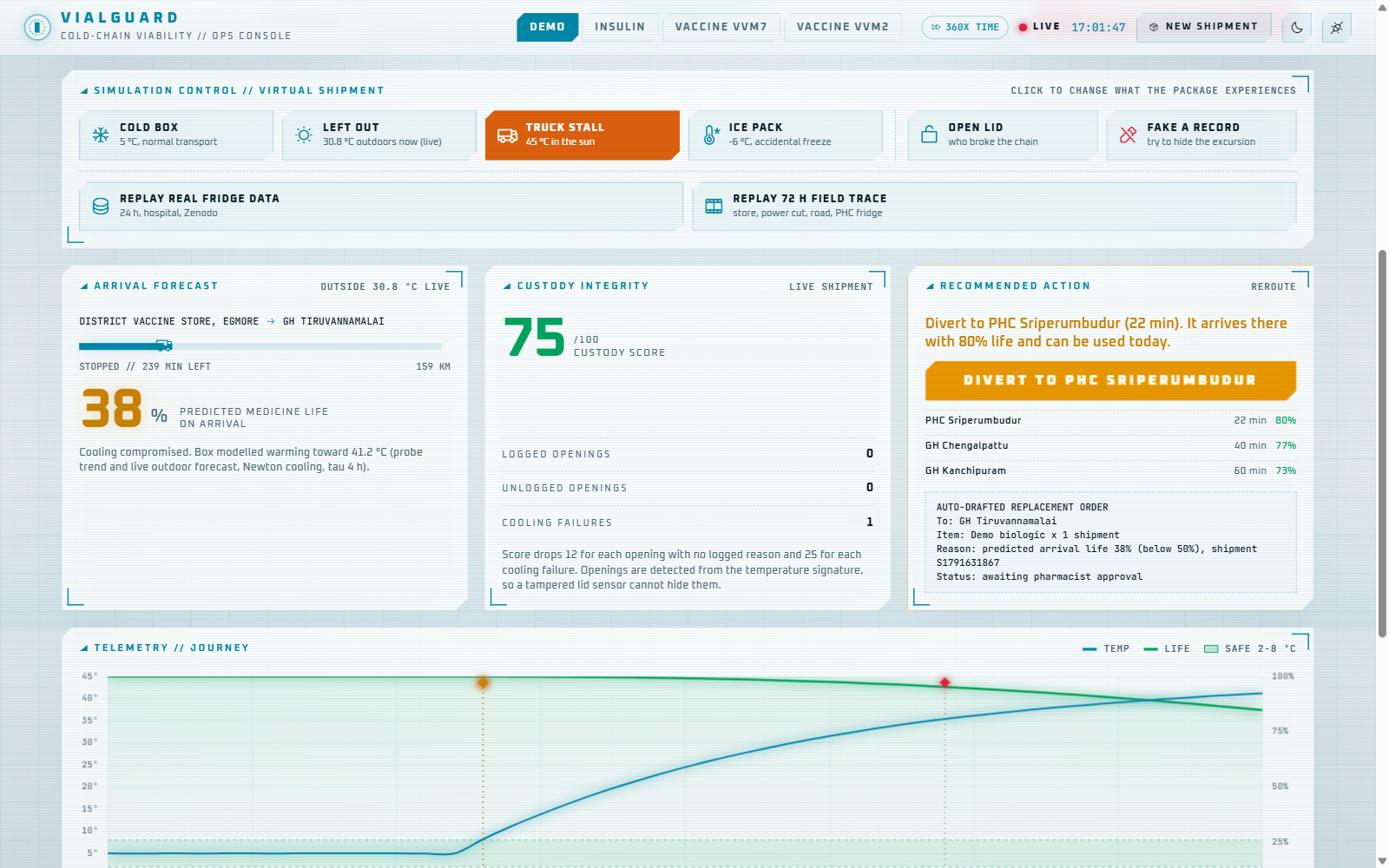This screenshot has height=868, width=1389.
Task: Switch to the INSULIN tab
Action: 620,27
